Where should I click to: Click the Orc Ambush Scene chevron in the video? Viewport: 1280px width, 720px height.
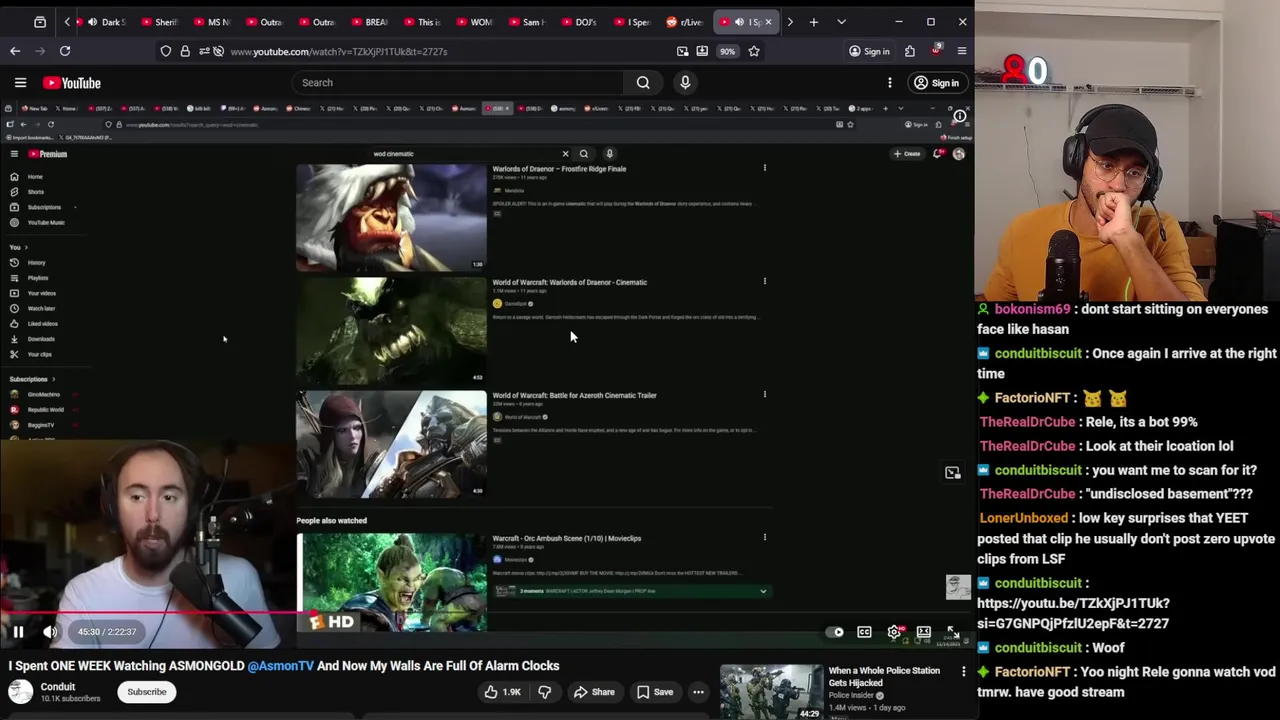click(763, 591)
